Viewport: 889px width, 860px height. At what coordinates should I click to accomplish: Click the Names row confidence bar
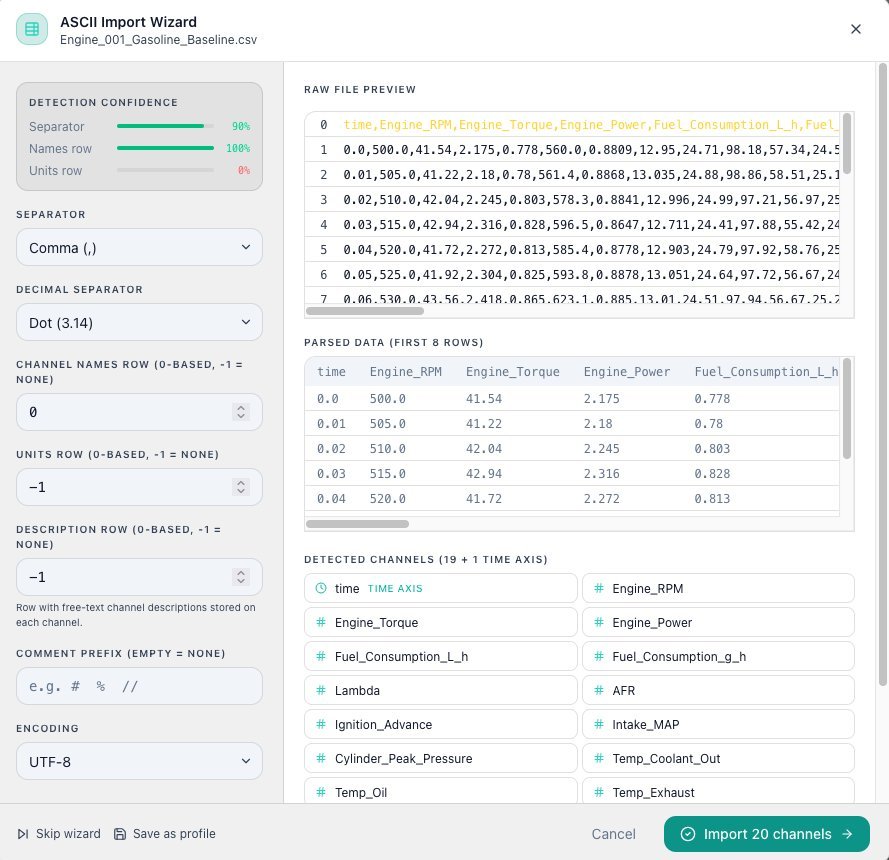click(166, 148)
